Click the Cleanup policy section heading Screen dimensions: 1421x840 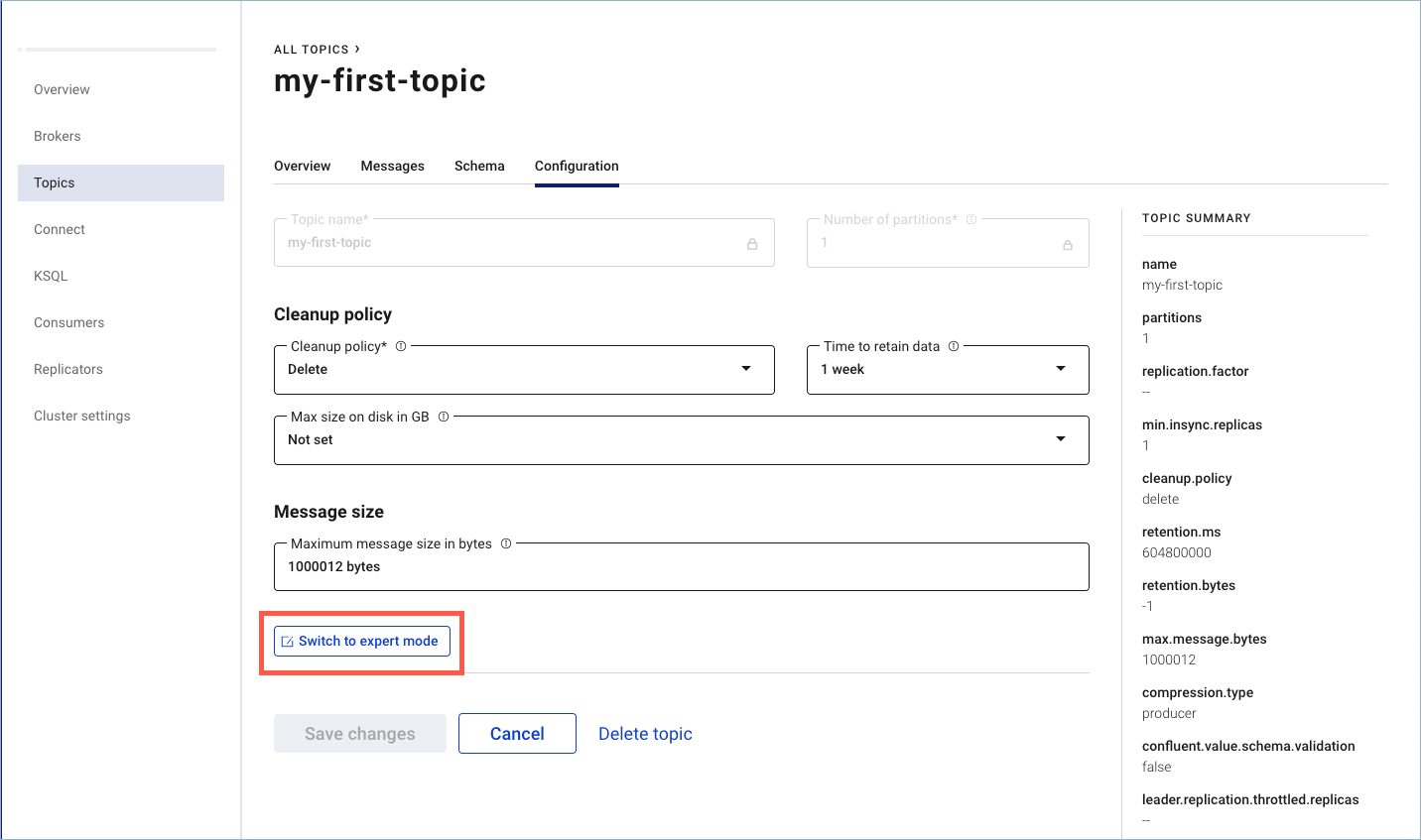click(332, 314)
